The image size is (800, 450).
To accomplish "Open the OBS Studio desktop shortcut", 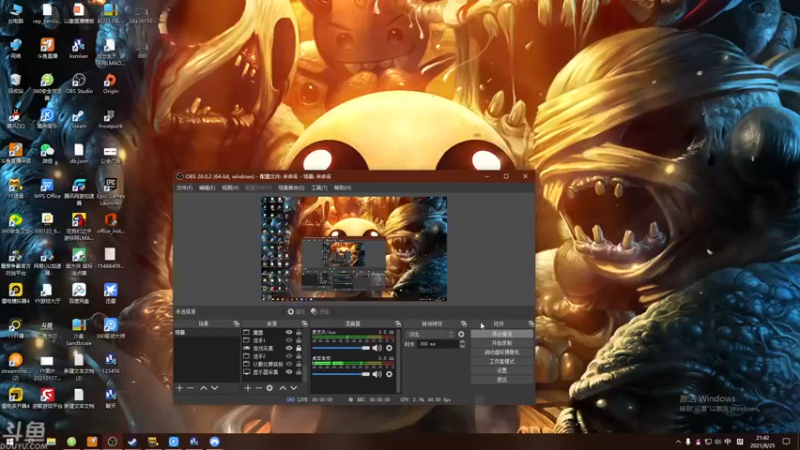I will [x=79, y=84].
